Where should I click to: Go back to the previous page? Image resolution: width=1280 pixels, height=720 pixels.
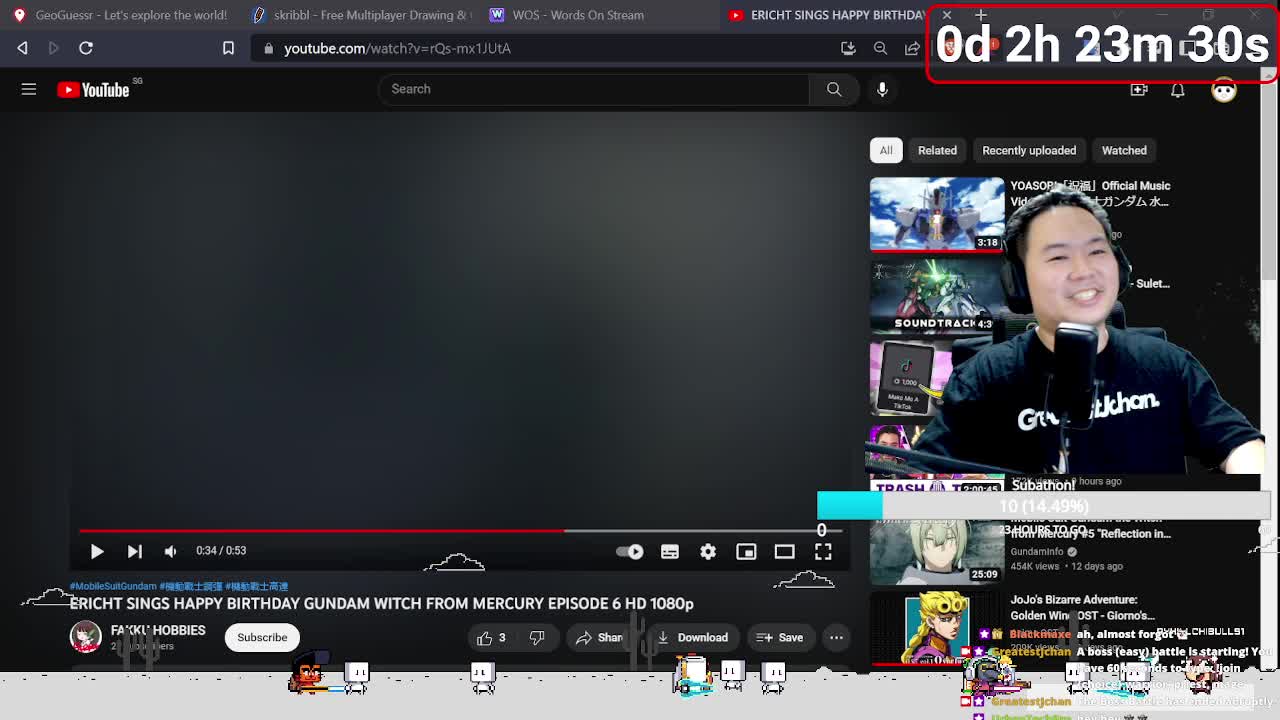[x=22, y=48]
